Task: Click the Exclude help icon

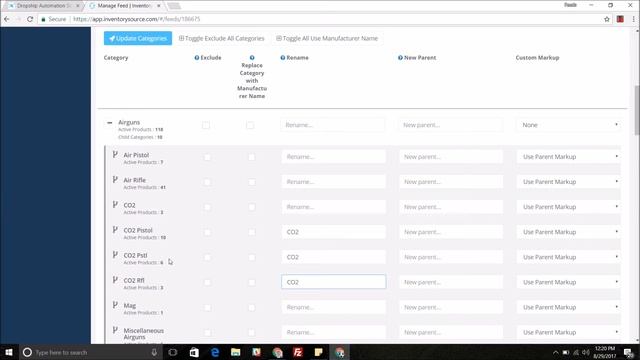Action: pos(197,58)
